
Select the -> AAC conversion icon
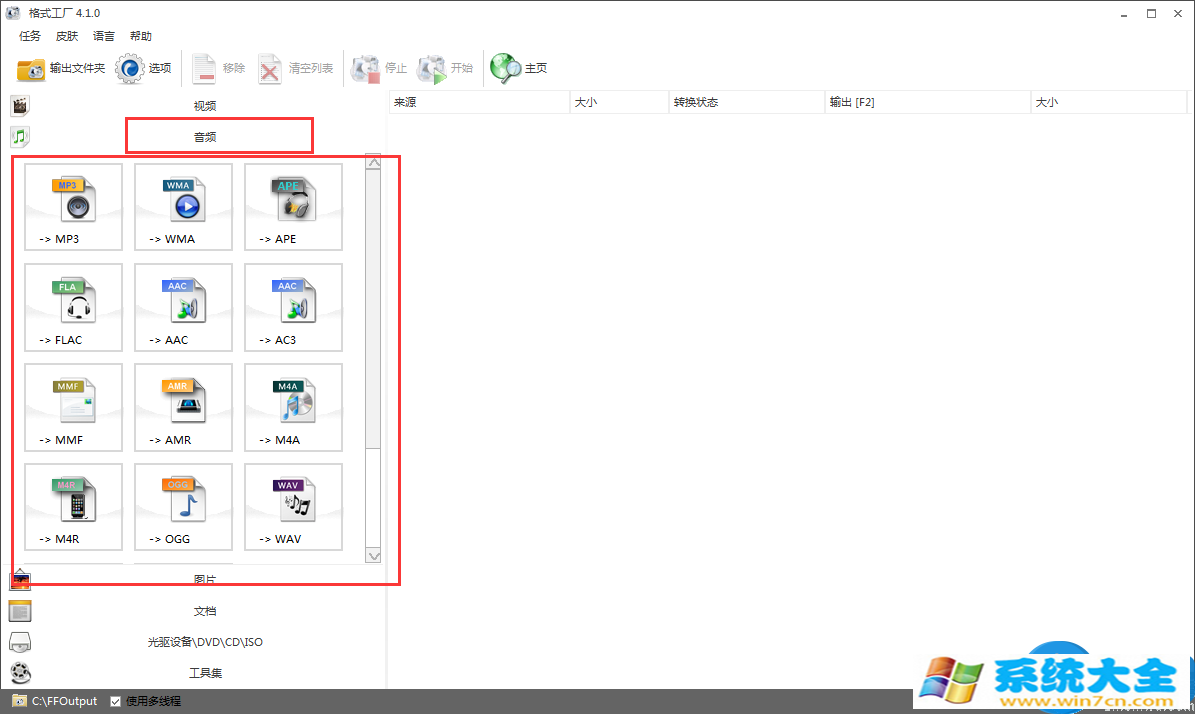coord(183,308)
